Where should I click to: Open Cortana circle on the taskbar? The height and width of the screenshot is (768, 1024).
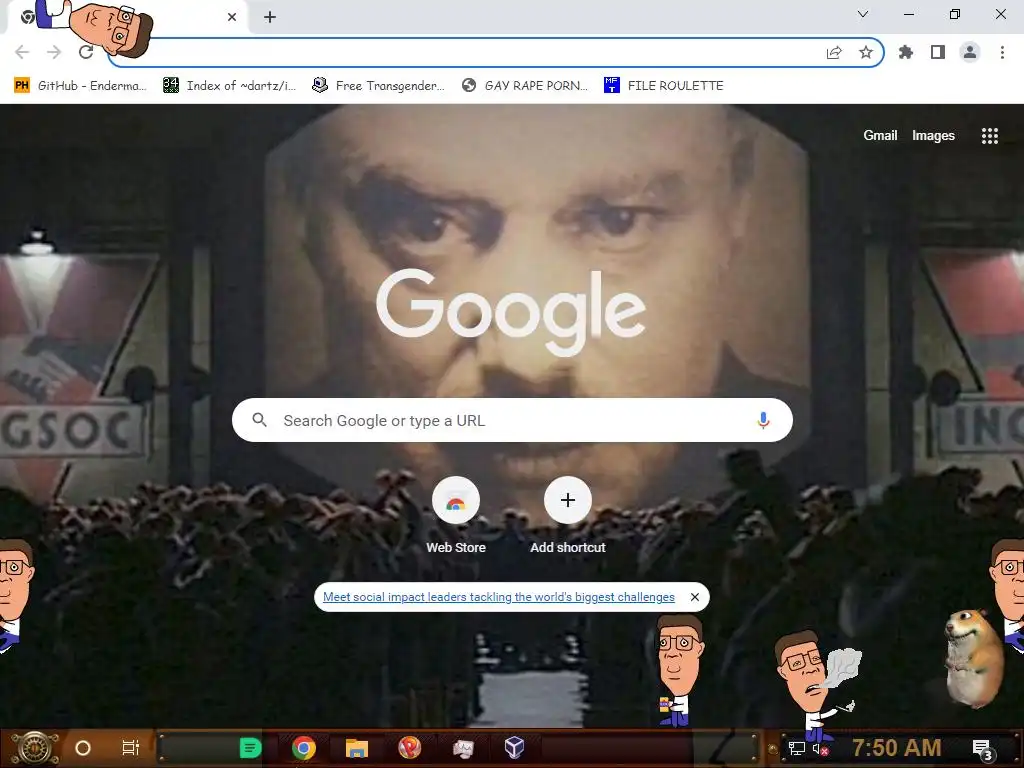click(83, 748)
